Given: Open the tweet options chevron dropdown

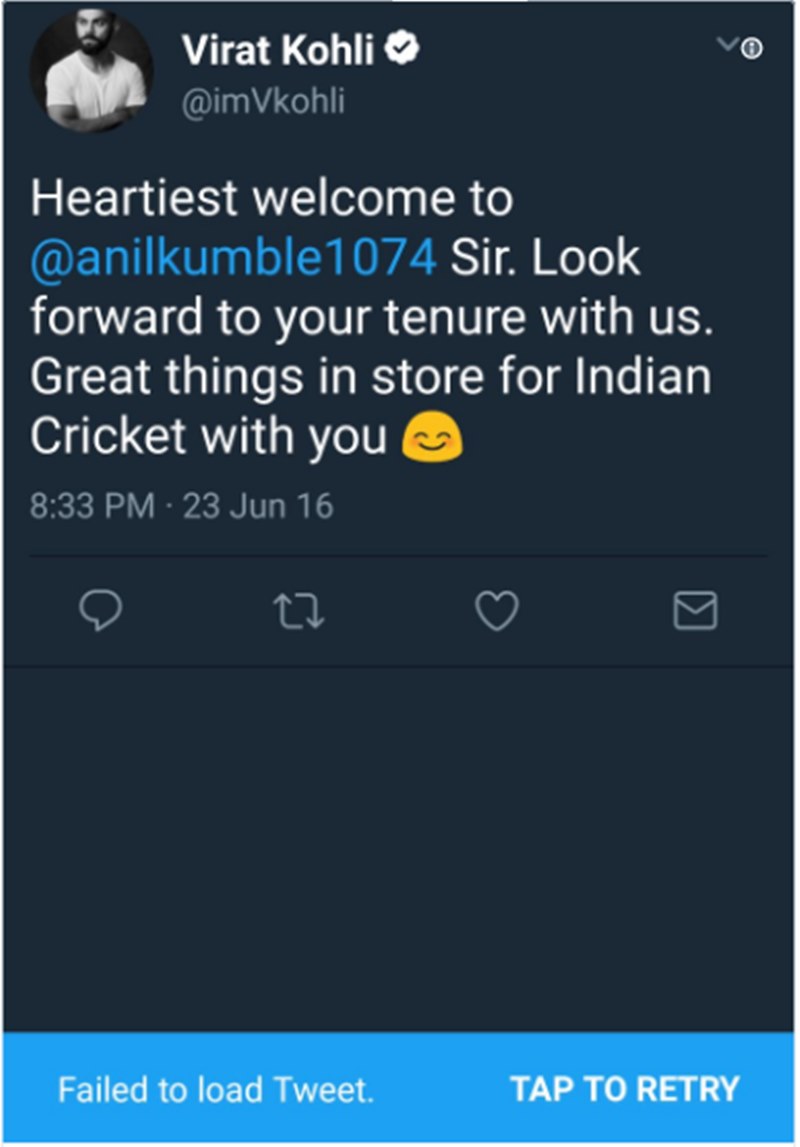Looking at the screenshot, I should [x=731, y=45].
